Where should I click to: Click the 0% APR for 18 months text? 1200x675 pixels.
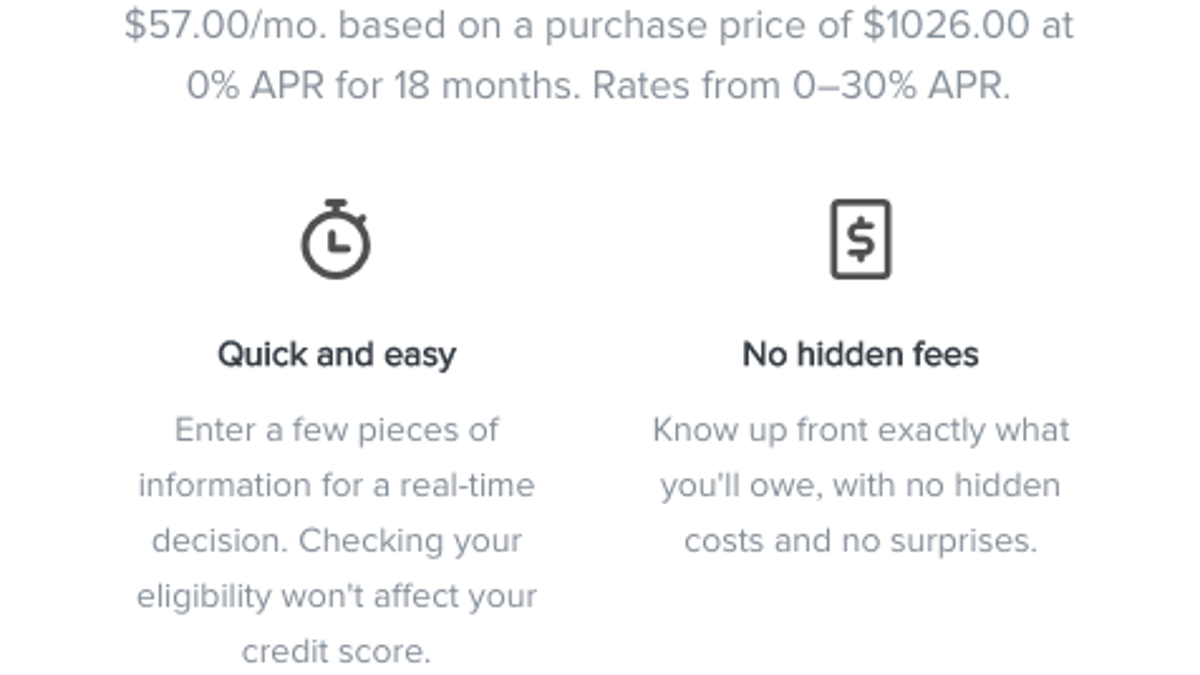coord(384,86)
